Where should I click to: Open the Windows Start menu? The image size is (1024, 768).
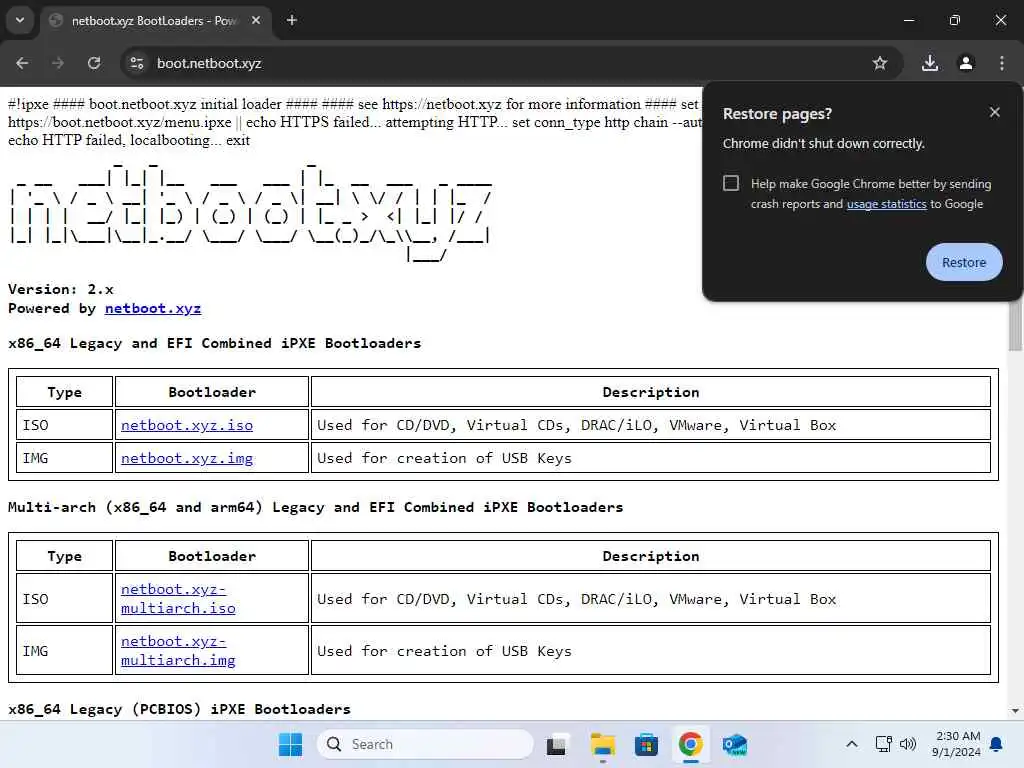[290, 744]
